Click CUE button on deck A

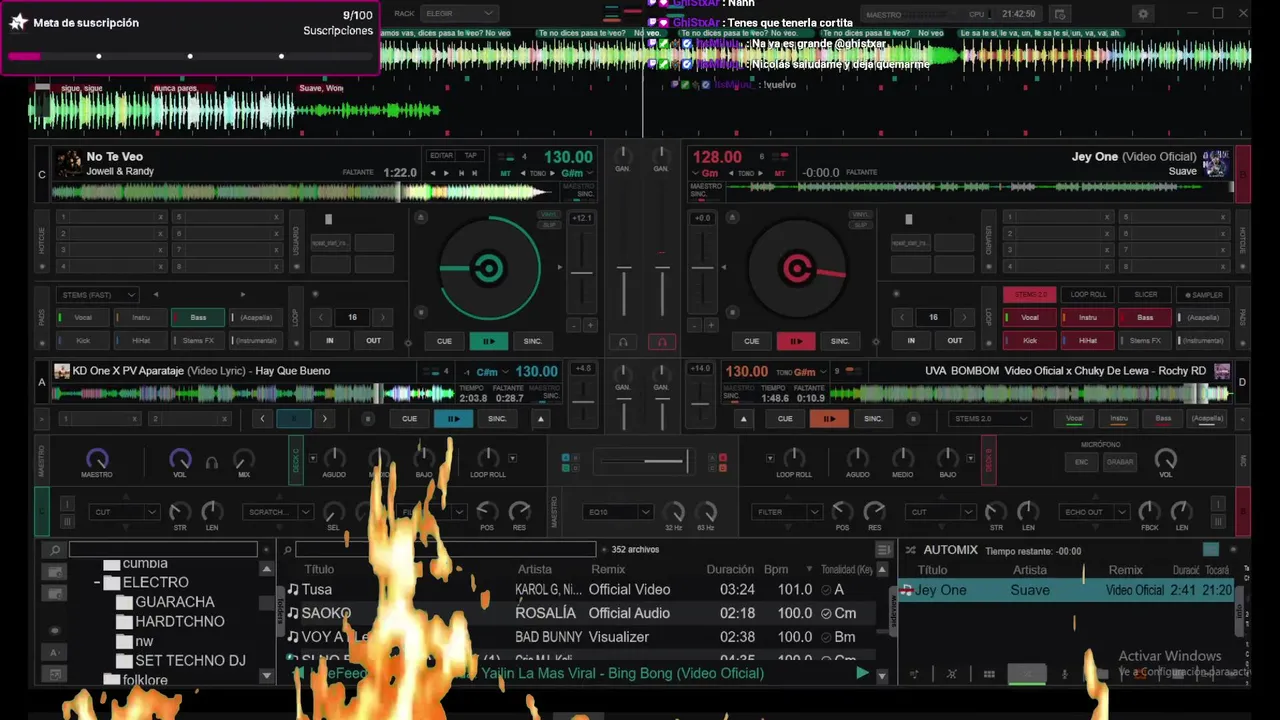coord(409,419)
